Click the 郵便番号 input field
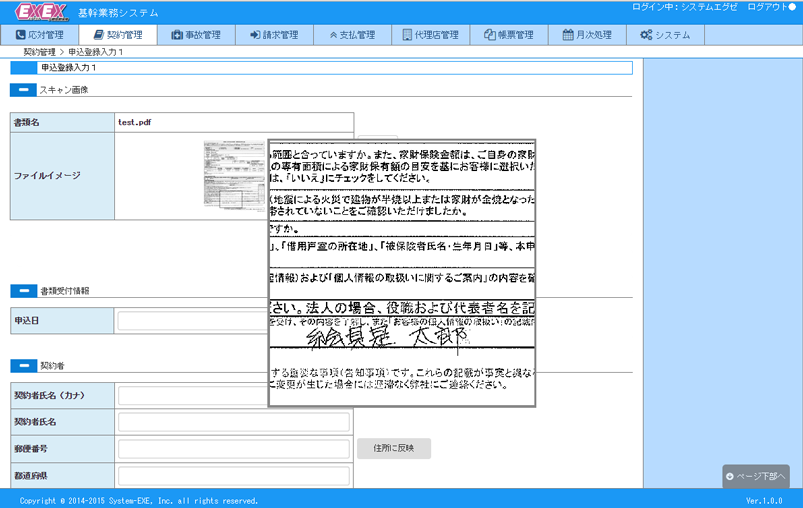The width and height of the screenshot is (803, 508). 233,448
